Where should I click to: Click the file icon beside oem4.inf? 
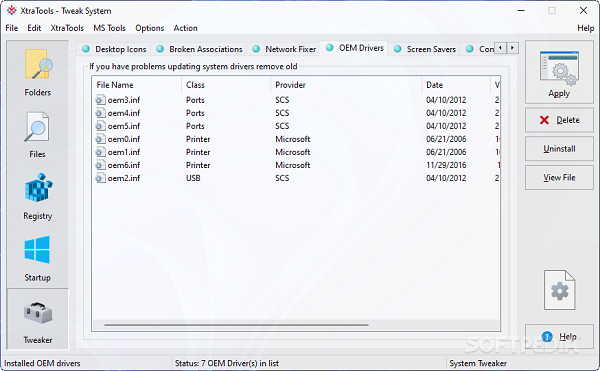tap(100, 113)
